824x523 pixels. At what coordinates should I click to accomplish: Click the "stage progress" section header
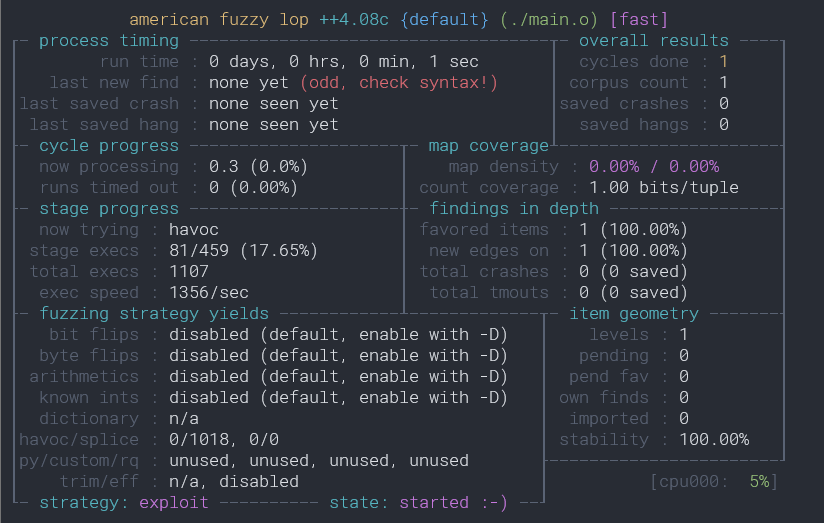(x=108, y=209)
